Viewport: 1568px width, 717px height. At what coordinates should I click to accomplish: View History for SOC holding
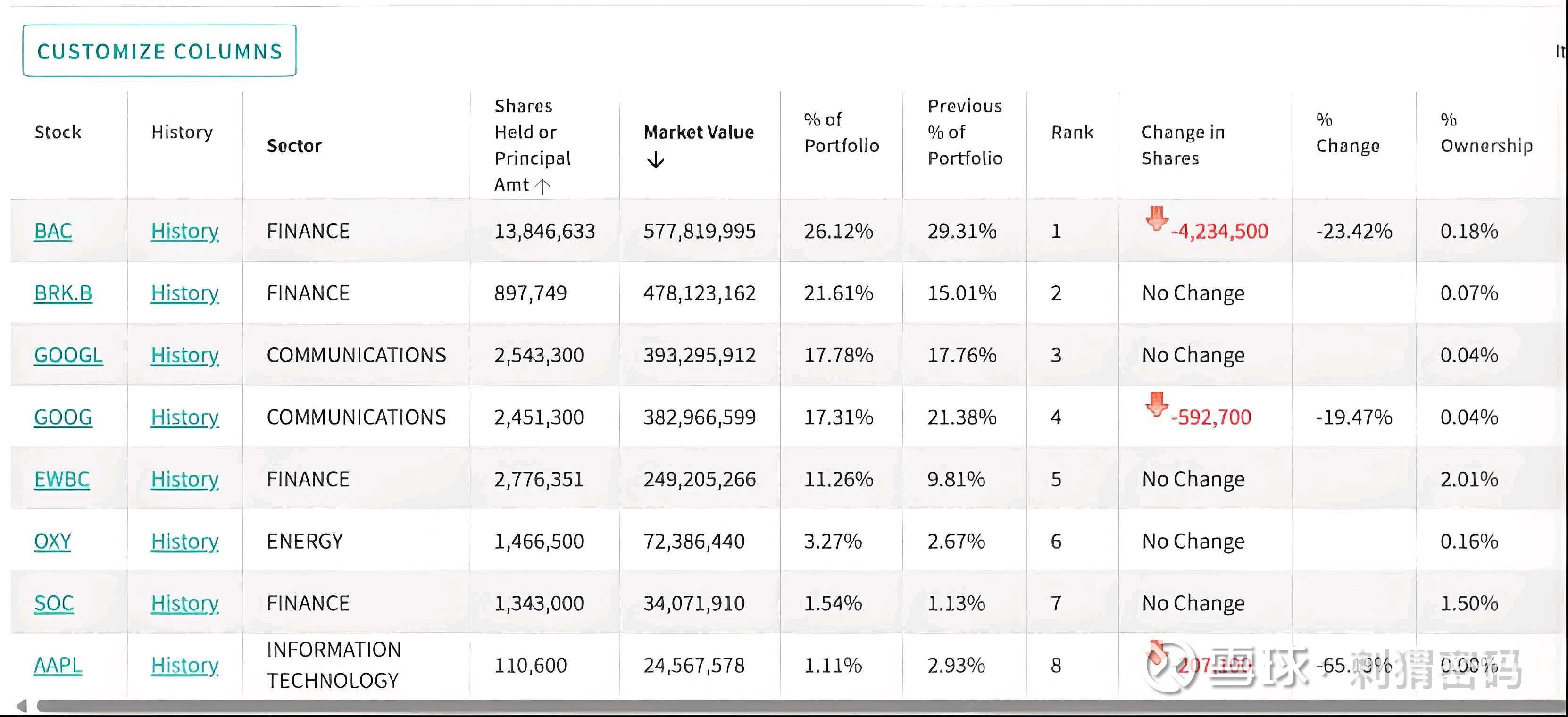[184, 604]
